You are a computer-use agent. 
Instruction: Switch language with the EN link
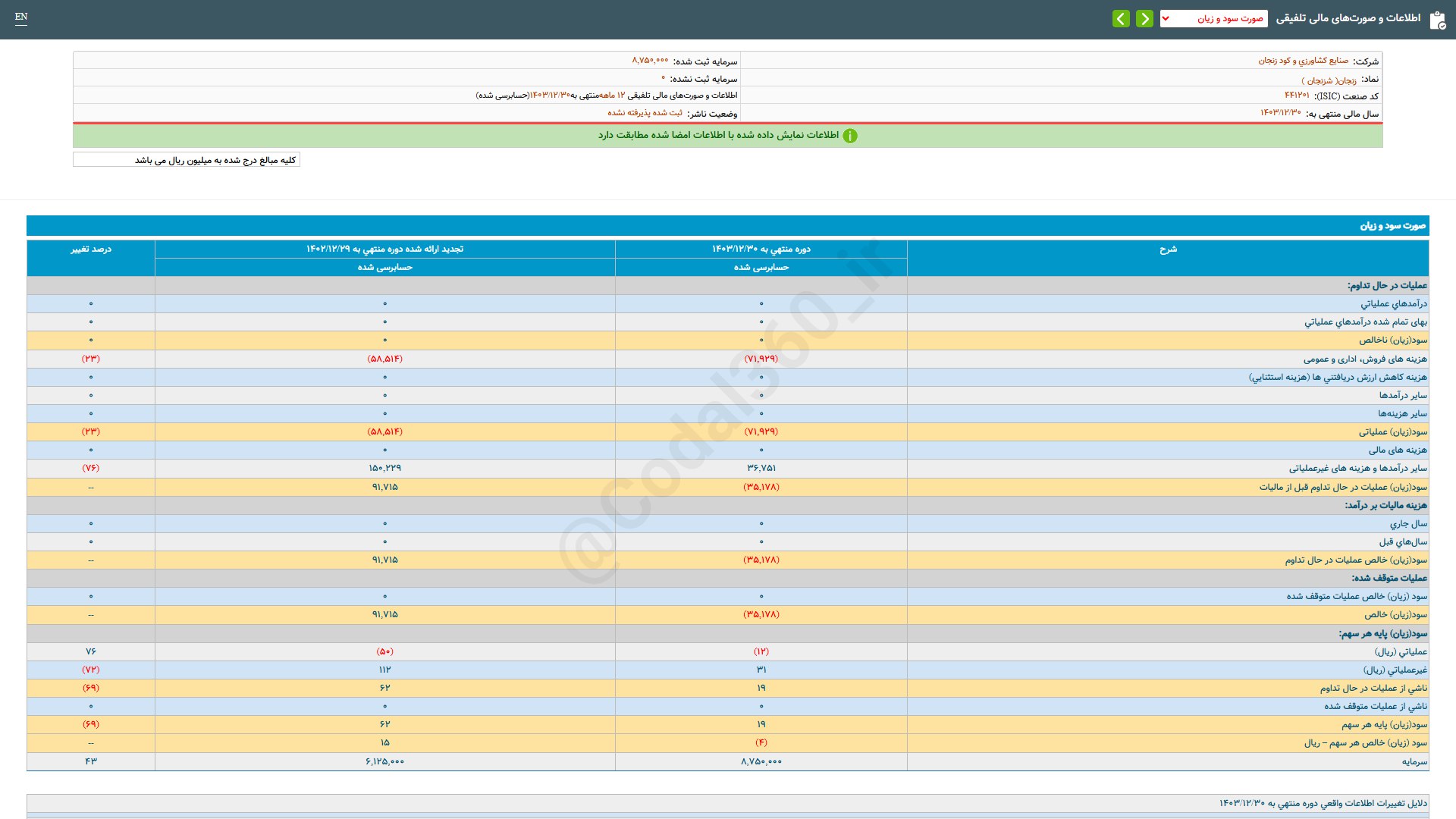point(21,17)
